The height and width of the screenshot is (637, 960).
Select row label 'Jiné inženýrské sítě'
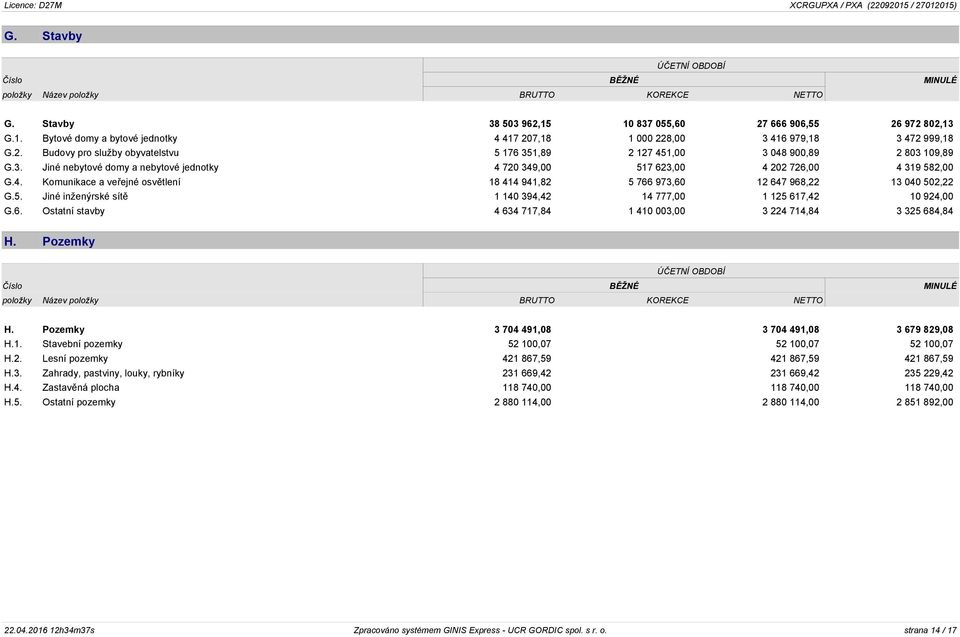[85, 197]
